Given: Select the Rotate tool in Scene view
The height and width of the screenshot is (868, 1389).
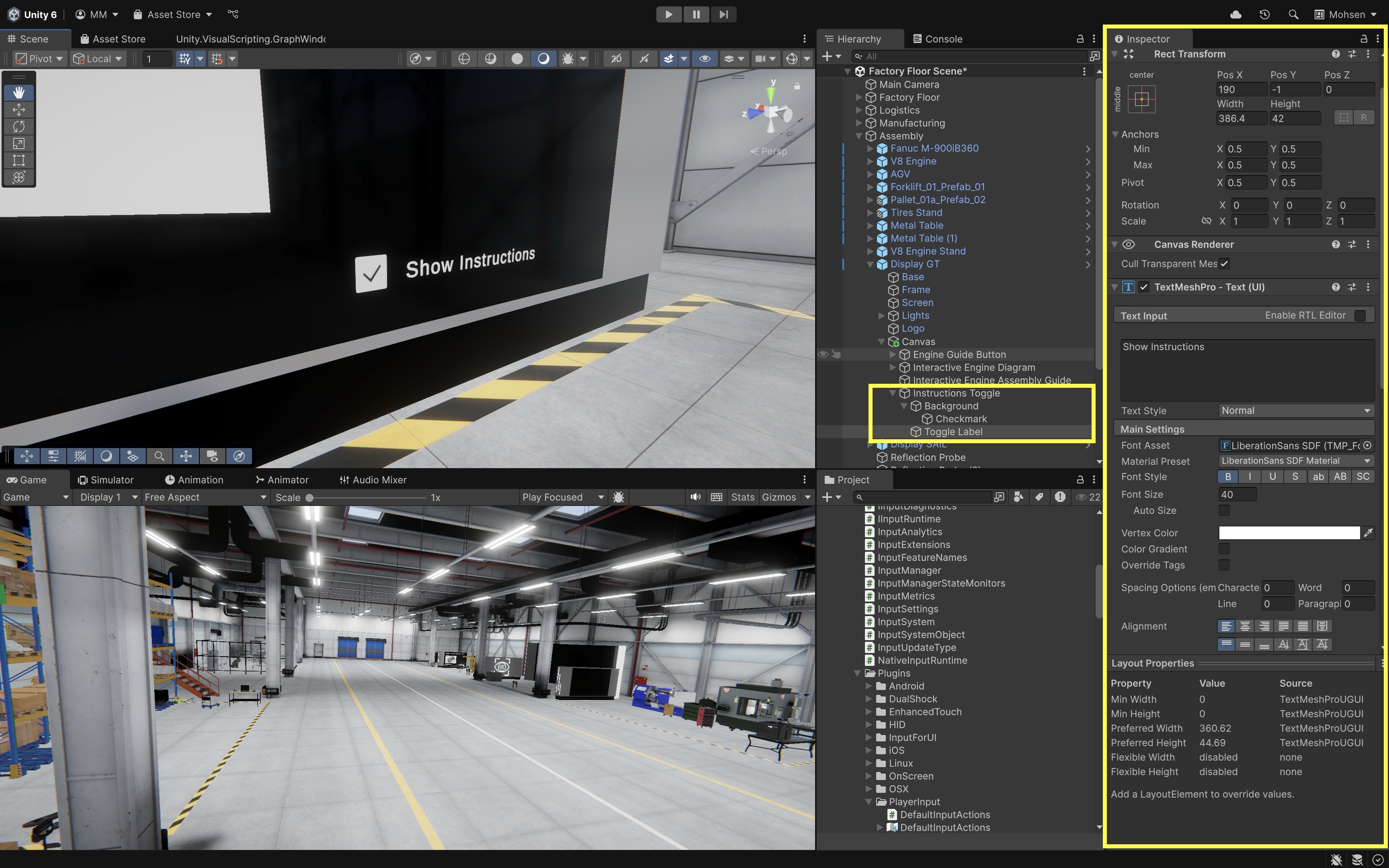Looking at the screenshot, I should [x=19, y=126].
